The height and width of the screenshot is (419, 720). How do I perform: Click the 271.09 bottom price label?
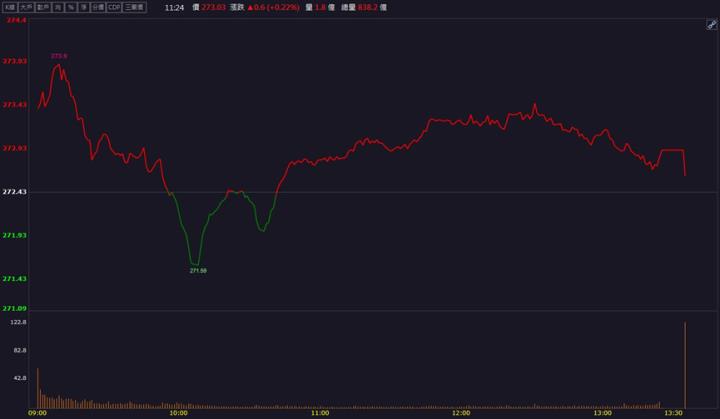click(15, 308)
